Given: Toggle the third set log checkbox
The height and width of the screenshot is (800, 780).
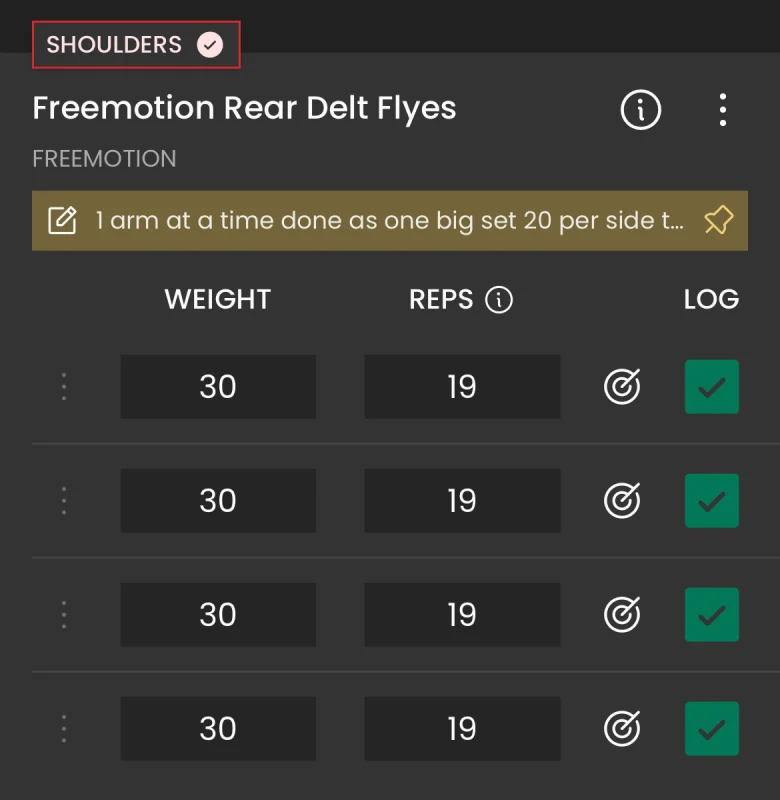Looking at the screenshot, I should click(712, 615).
